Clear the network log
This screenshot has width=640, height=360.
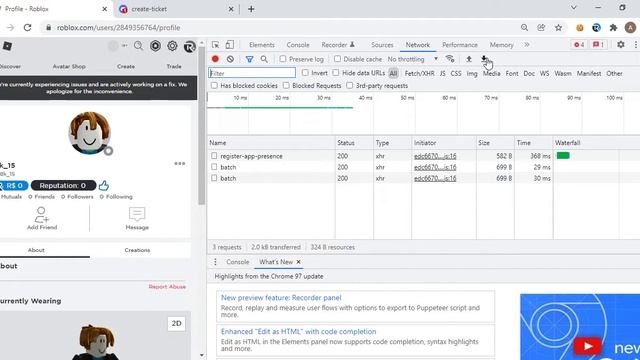(x=230, y=59)
